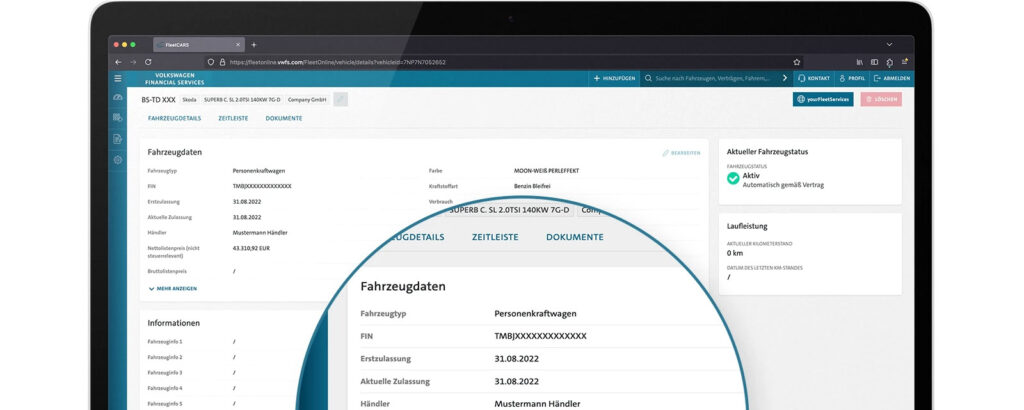Select the FleetCARS browser tab
Viewport: 1024px width, 410px height.
pyautogui.click(x=199, y=44)
